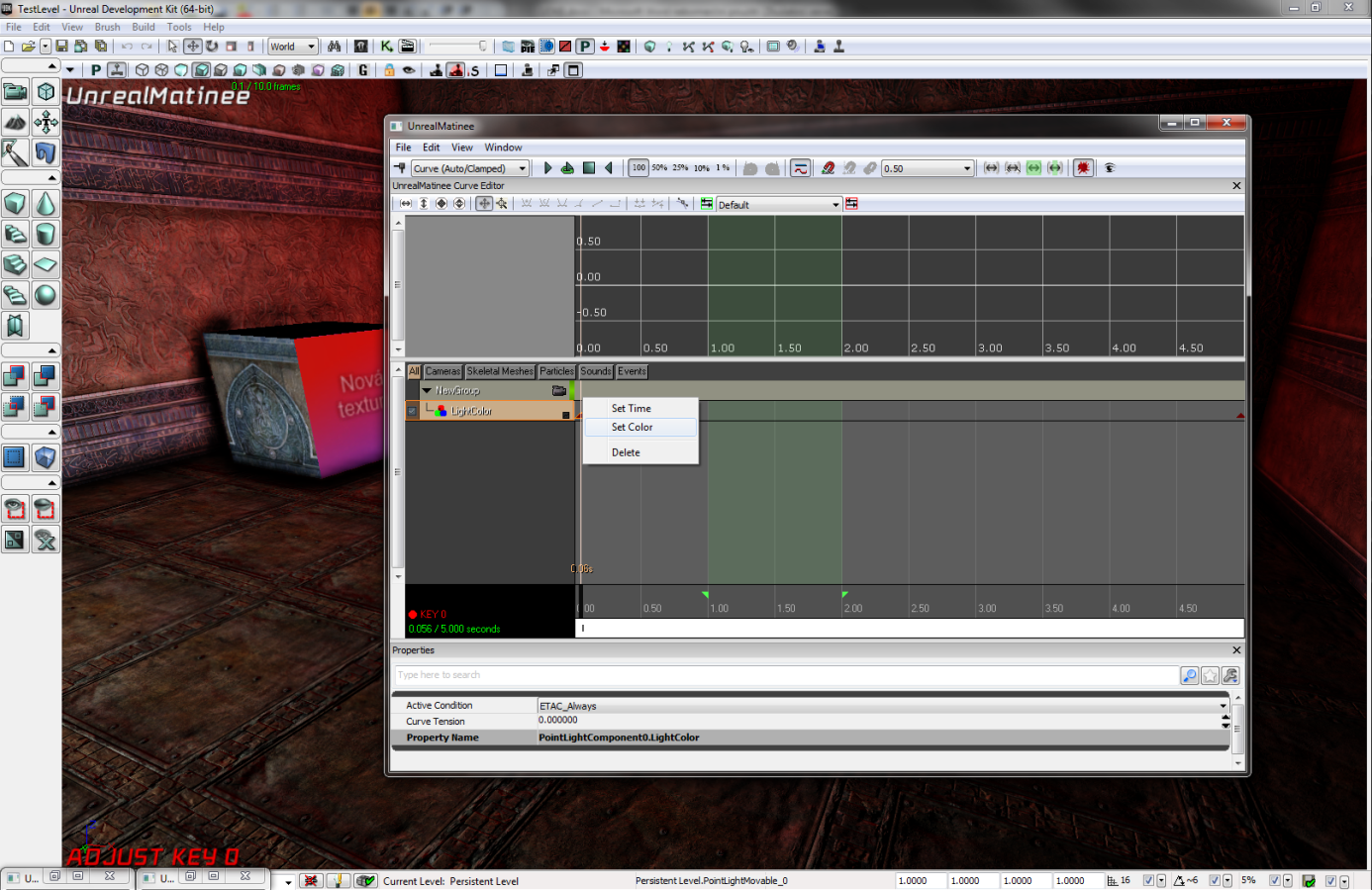Open the 0.50 snap size dropdown
Image resolution: width=1372 pixels, height=890 pixels.
(x=928, y=168)
